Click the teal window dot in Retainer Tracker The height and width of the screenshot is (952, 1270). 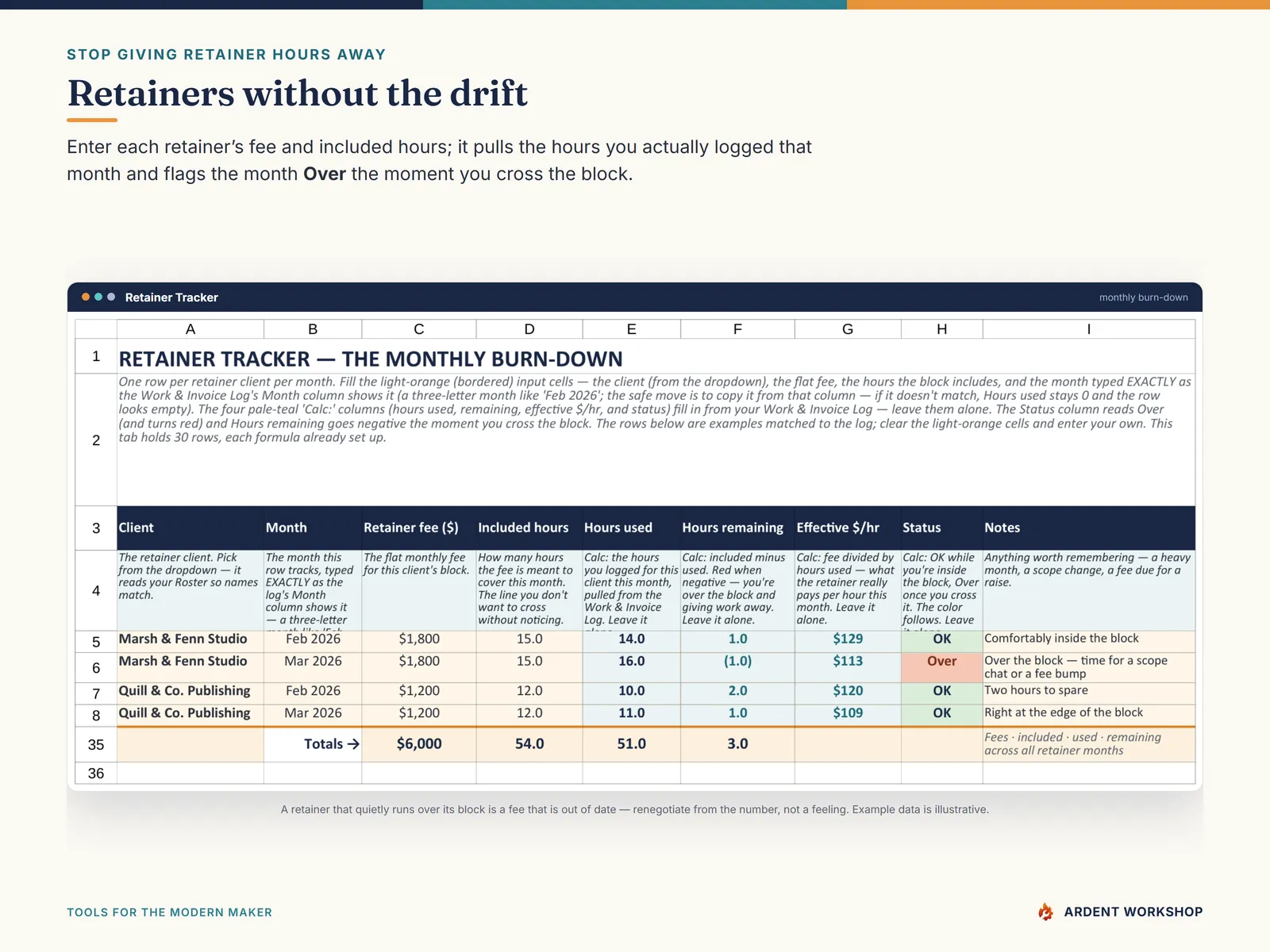point(98,297)
